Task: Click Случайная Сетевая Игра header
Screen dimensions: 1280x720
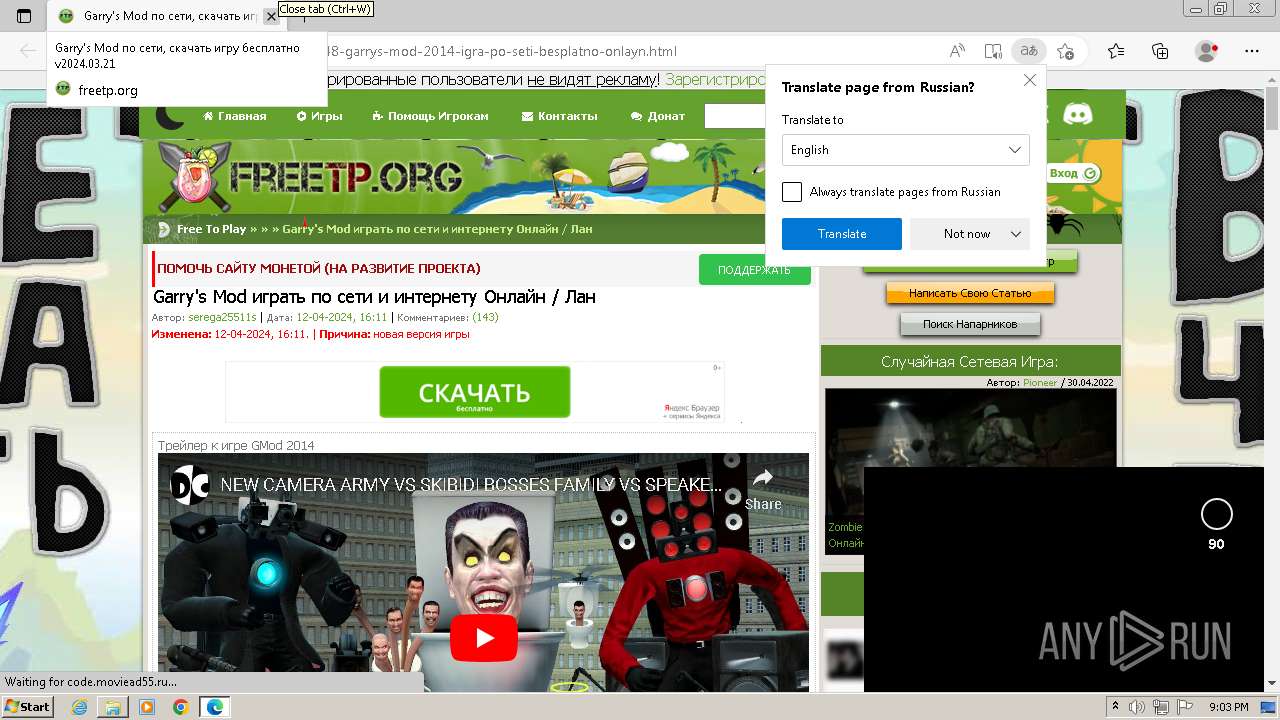Action: 970,362
